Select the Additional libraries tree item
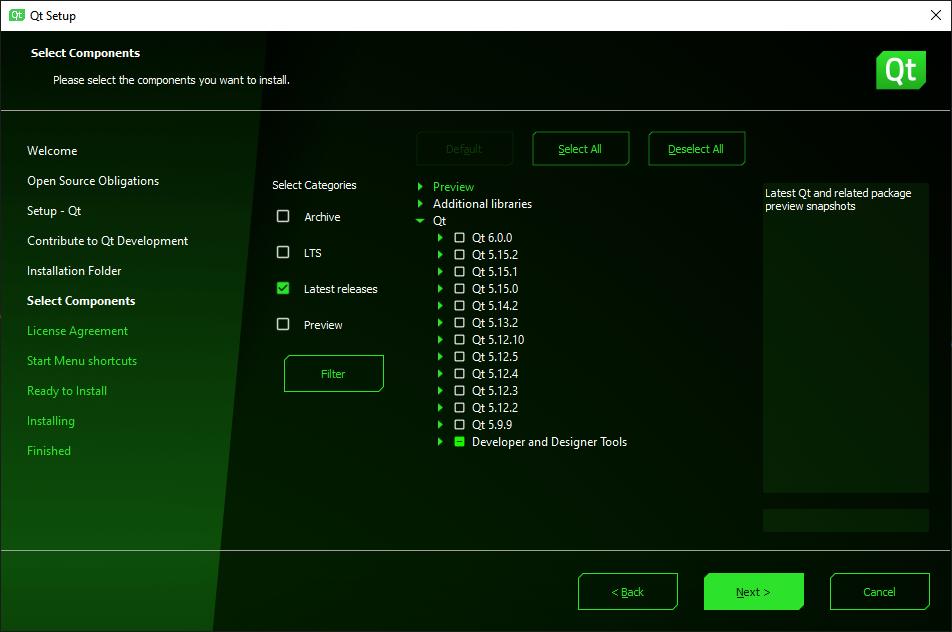The width and height of the screenshot is (952, 632). tap(482, 203)
